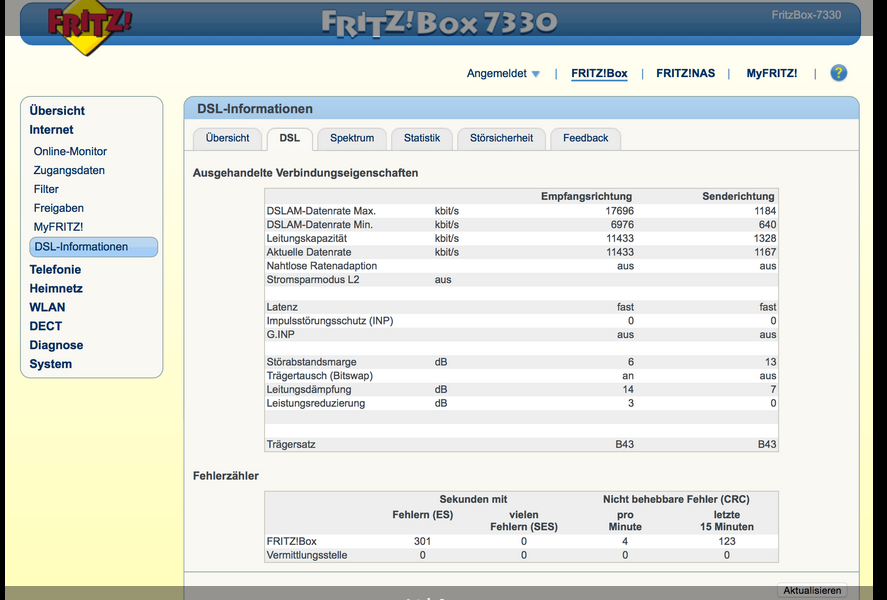
Task: Open the System menu section
Action: point(50,365)
